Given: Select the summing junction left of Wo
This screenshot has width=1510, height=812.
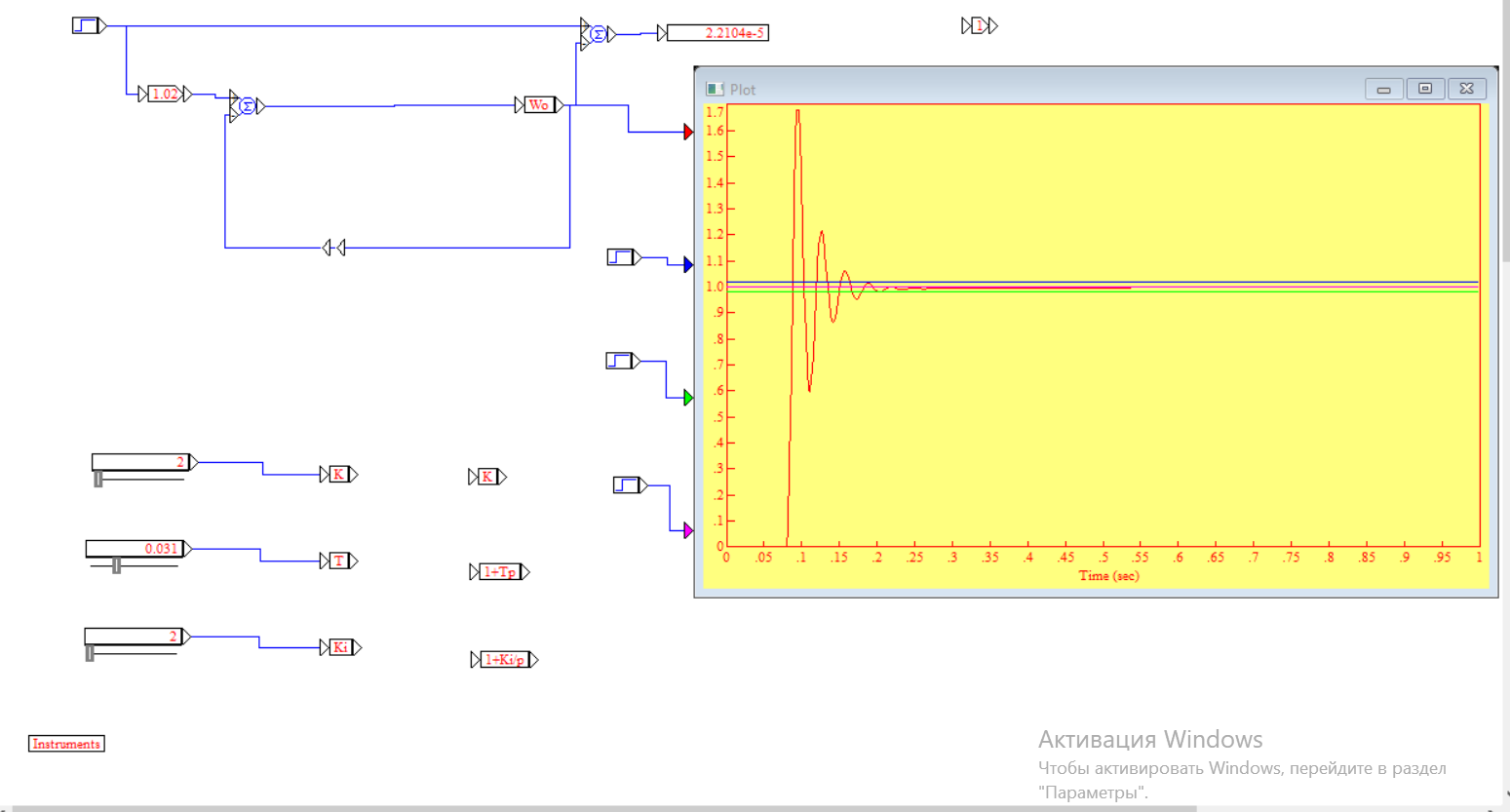Looking at the screenshot, I should coord(247,106).
